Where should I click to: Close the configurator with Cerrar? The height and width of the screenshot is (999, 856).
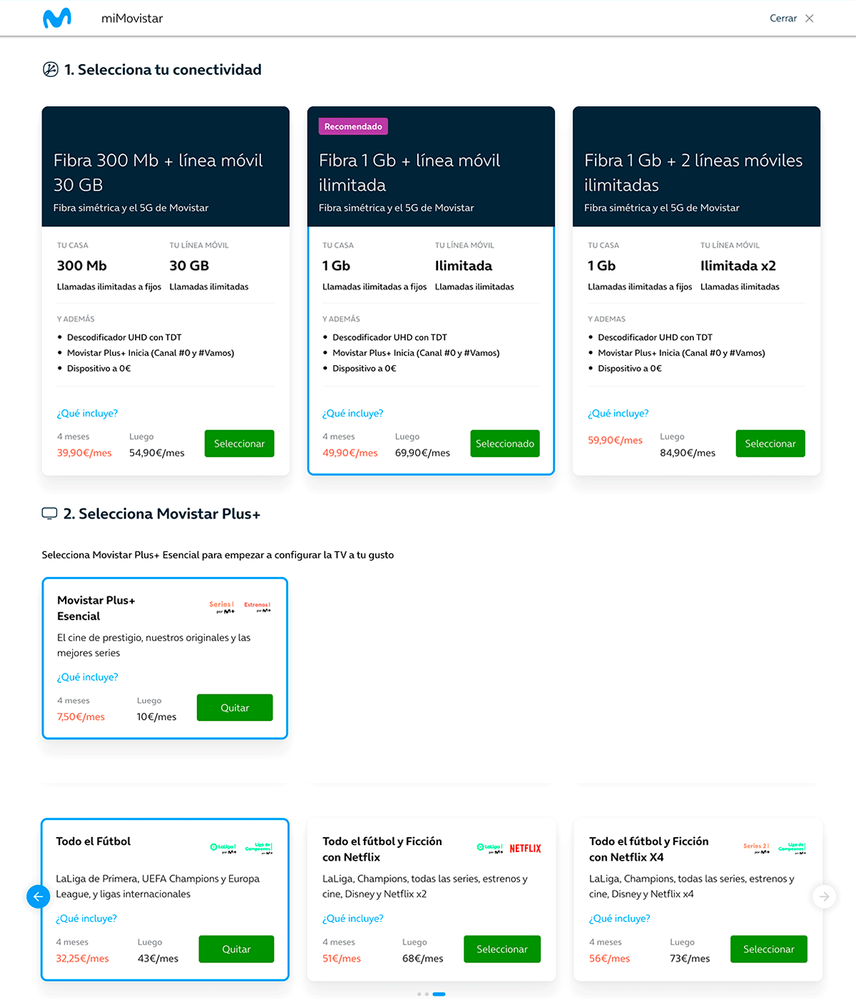tap(791, 18)
